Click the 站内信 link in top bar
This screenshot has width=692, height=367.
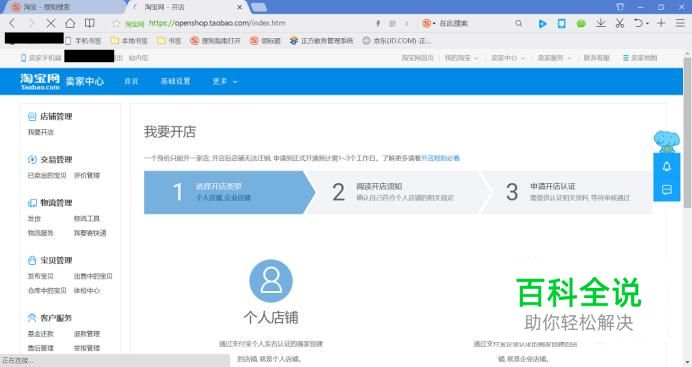pos(138,58)
